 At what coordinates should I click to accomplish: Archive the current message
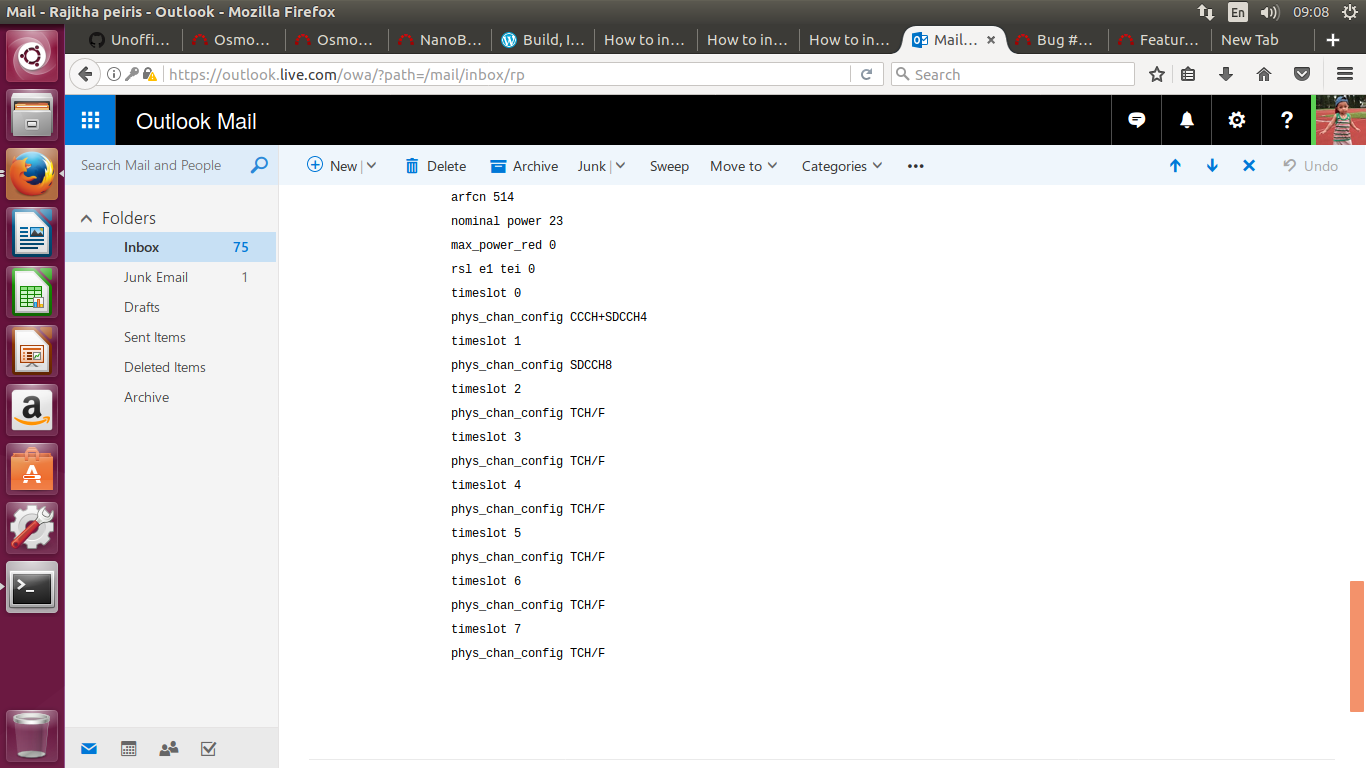click(x=524, y=166)
